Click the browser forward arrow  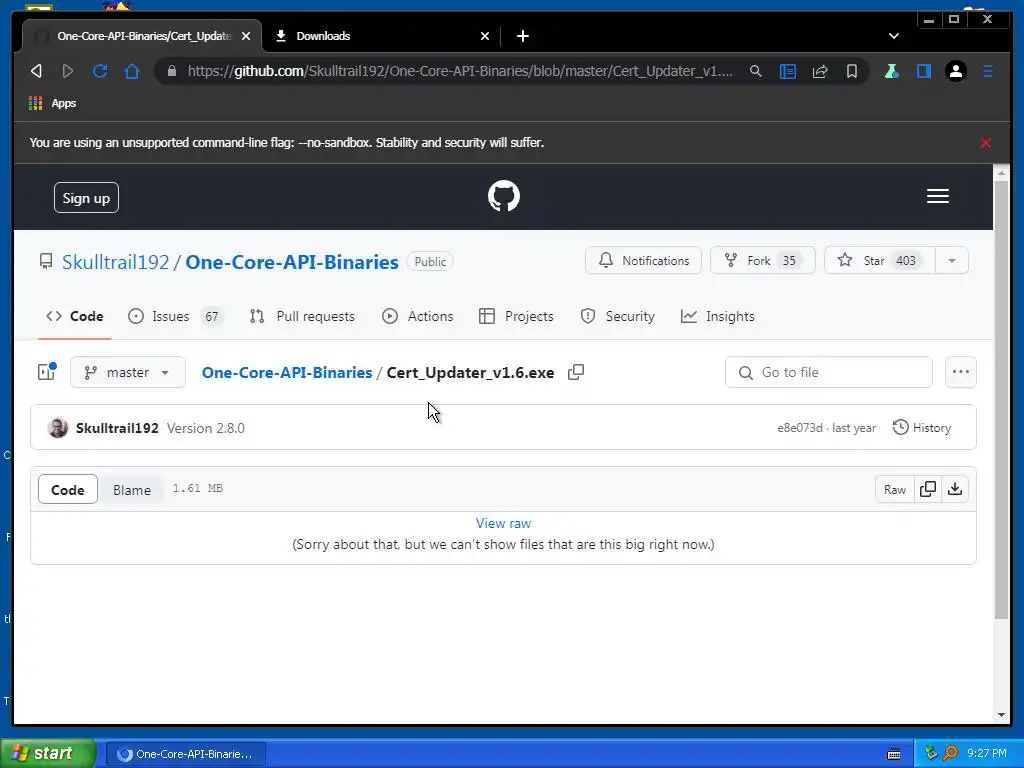tap(67, 71)
